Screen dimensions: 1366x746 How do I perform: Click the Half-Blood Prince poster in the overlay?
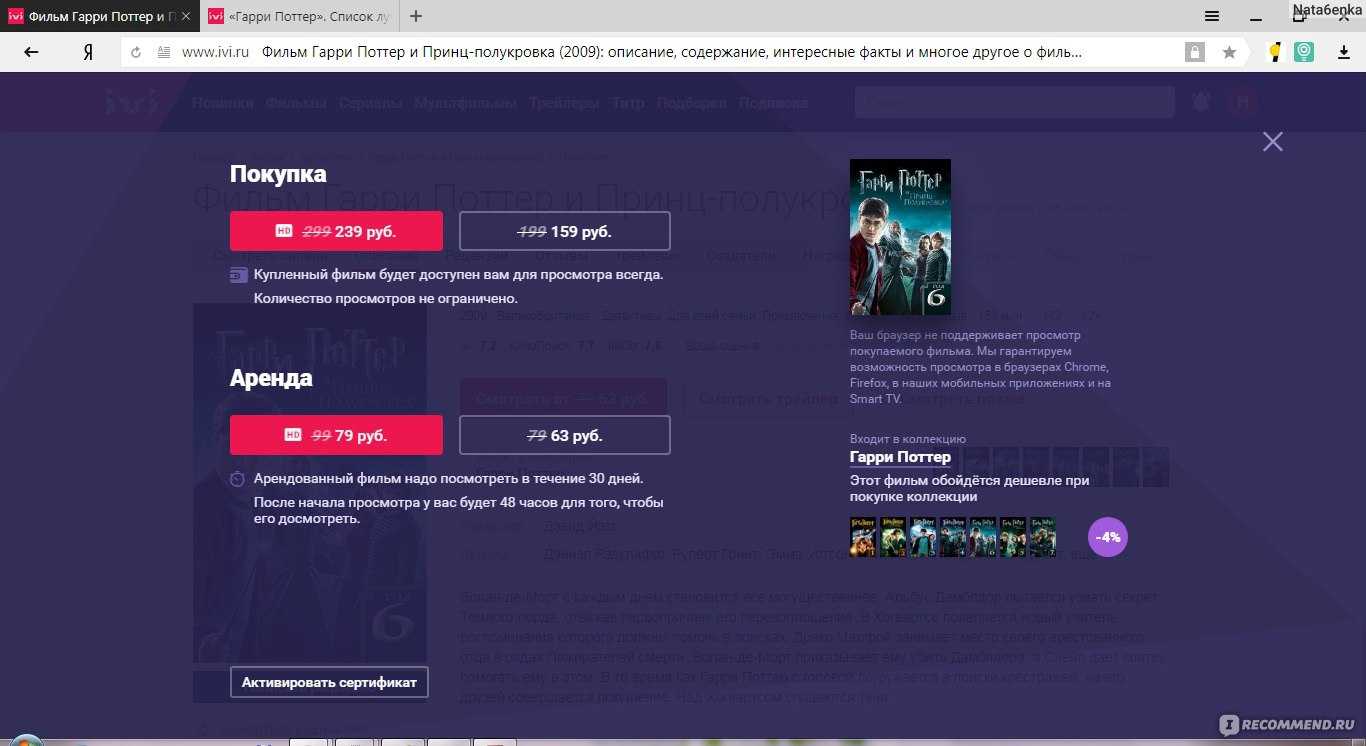[900, 237]
